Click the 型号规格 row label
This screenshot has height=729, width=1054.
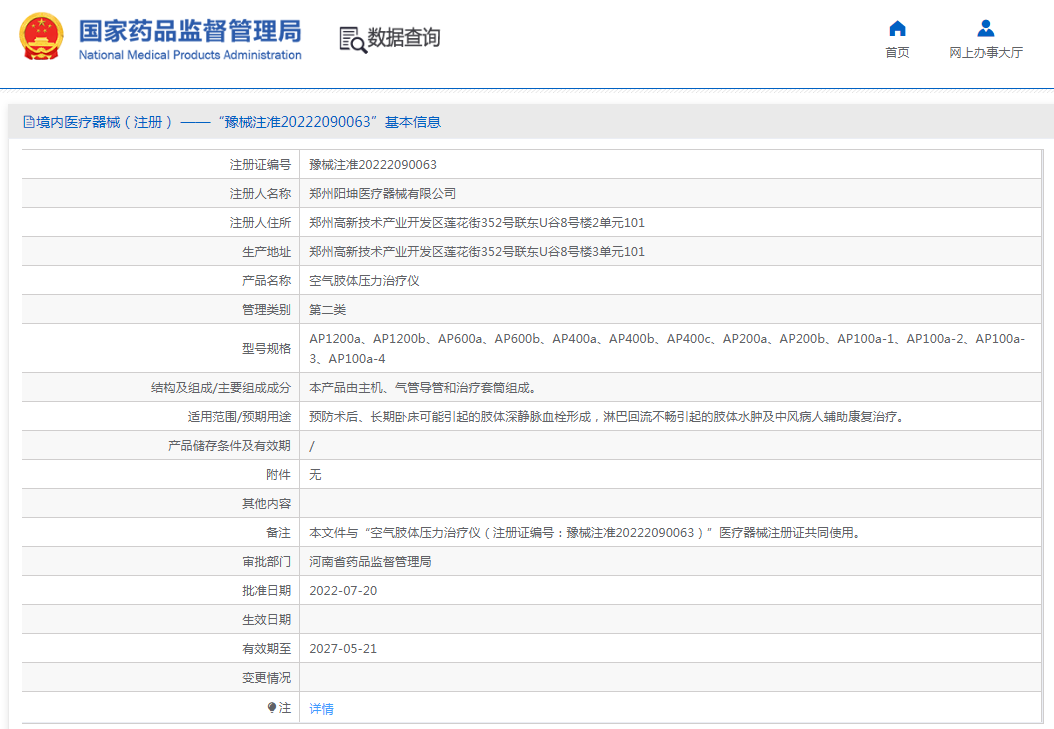pyautogui.click(x=266, y=348)
